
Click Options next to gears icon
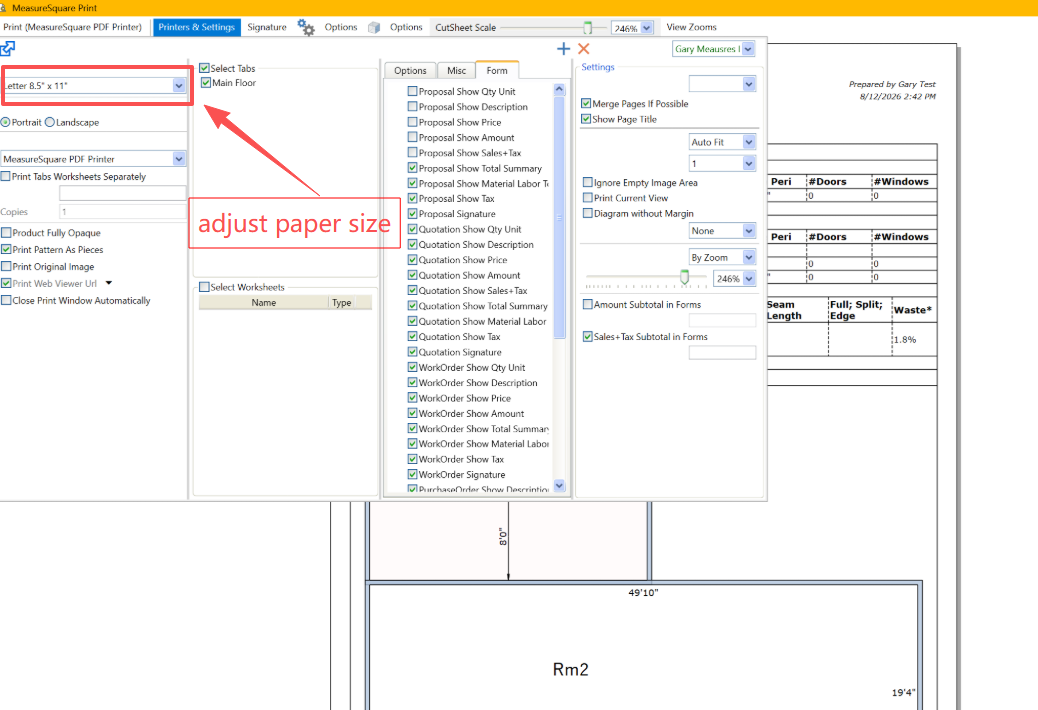click(x=341, y=27)
